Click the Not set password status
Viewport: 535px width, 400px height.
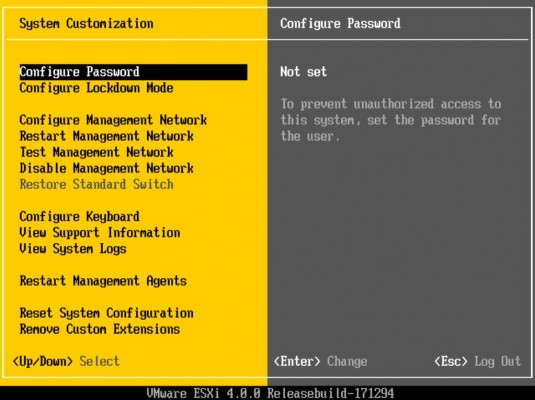pyautogui.click(x=303, y=72)
